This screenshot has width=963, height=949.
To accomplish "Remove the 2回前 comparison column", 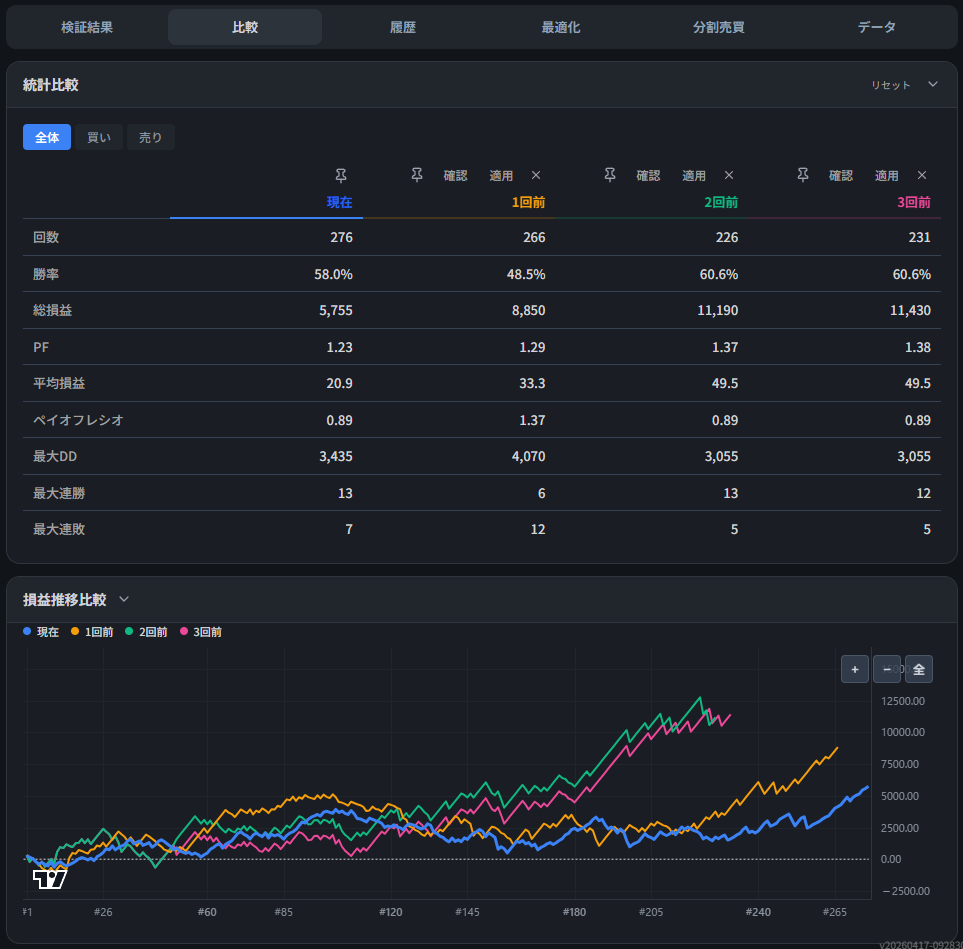I will 729,175.
